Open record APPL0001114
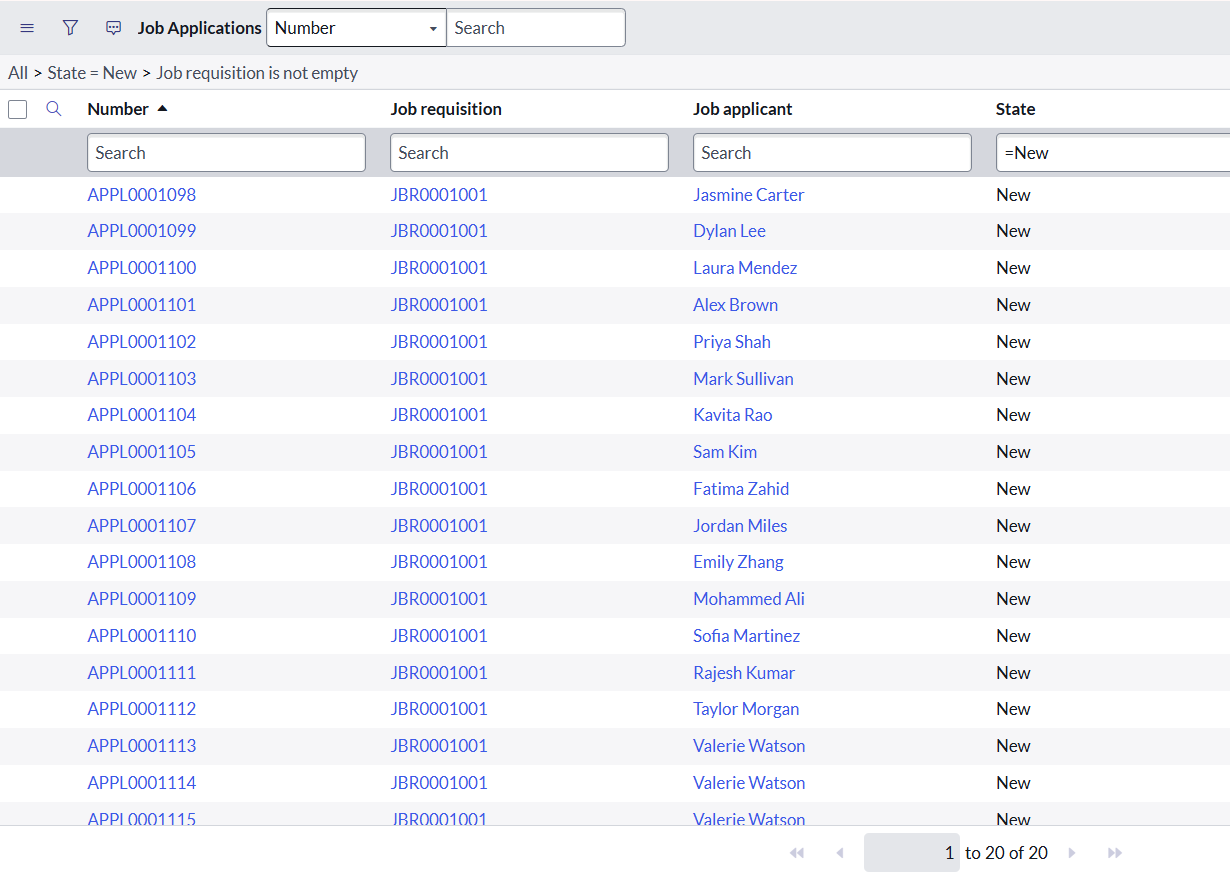This screenshot has width=1230, height=875. (142, 783)
